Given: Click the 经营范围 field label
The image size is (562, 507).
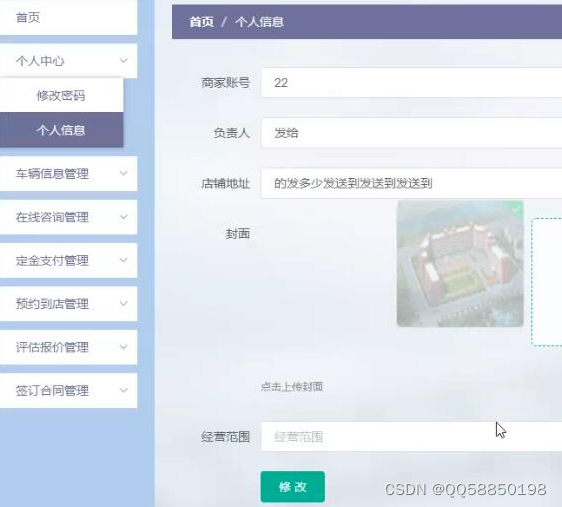Looking at the screenshot, I should [x=225, y=437].
